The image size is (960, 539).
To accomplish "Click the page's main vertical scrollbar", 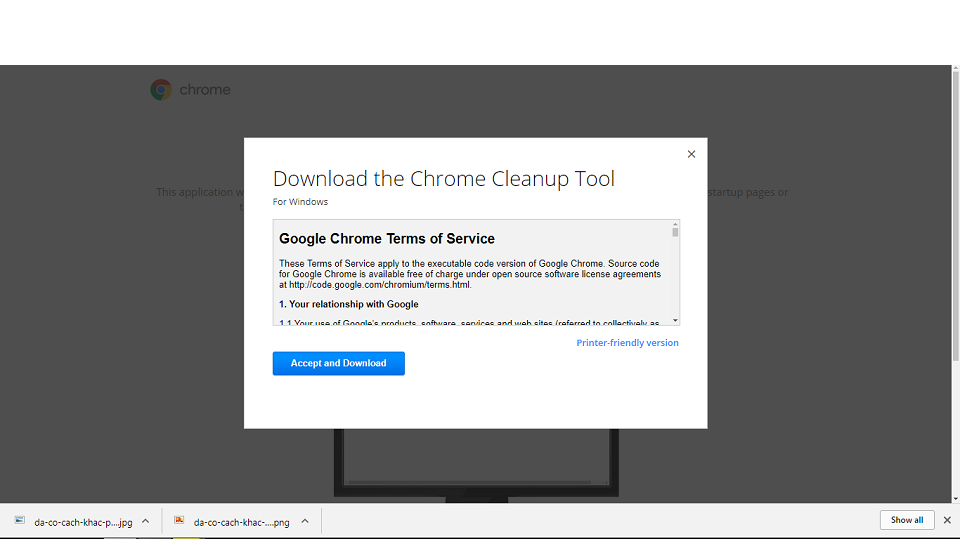I will point(955,217).
